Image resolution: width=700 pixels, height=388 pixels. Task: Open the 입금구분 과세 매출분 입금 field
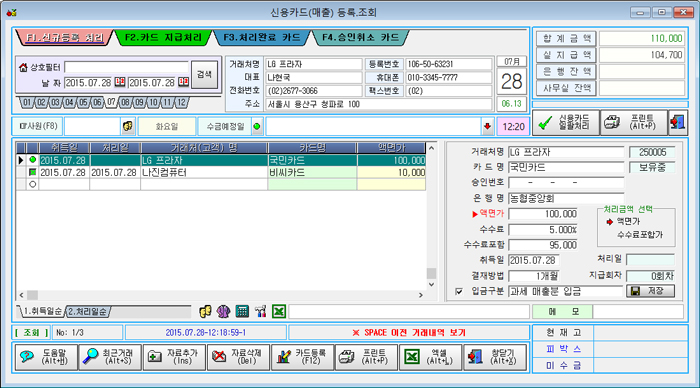tap(565, 292)
